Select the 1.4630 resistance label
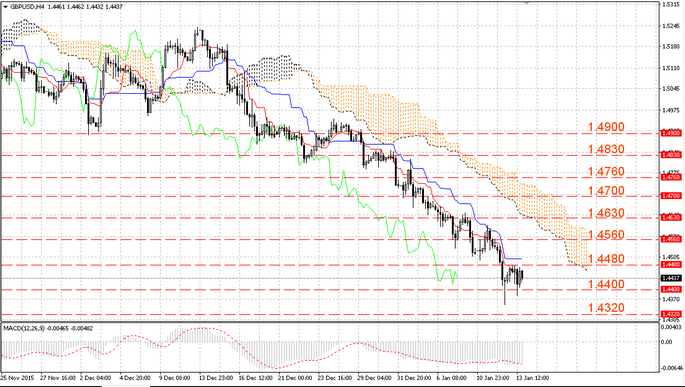The image size is (685, 387). (x=606, y=213)
